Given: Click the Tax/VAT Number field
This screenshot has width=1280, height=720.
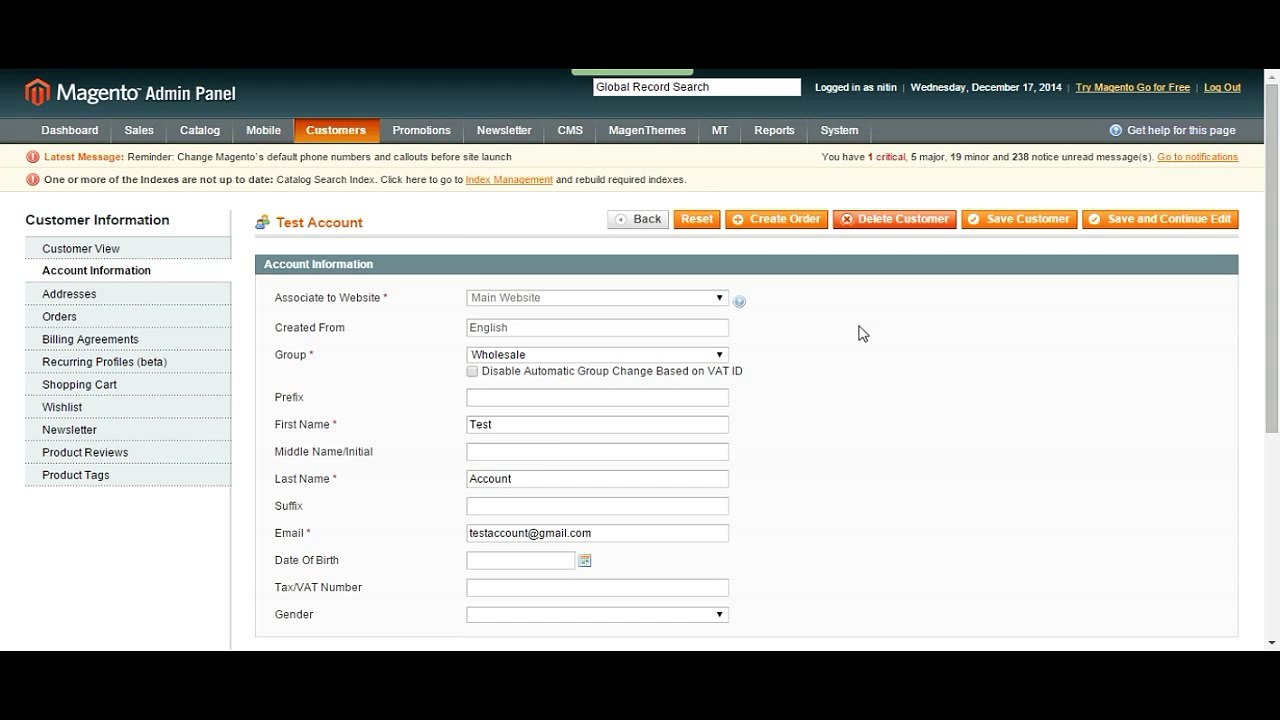Looking at the screenshot, I should click(x=597, y=588).
